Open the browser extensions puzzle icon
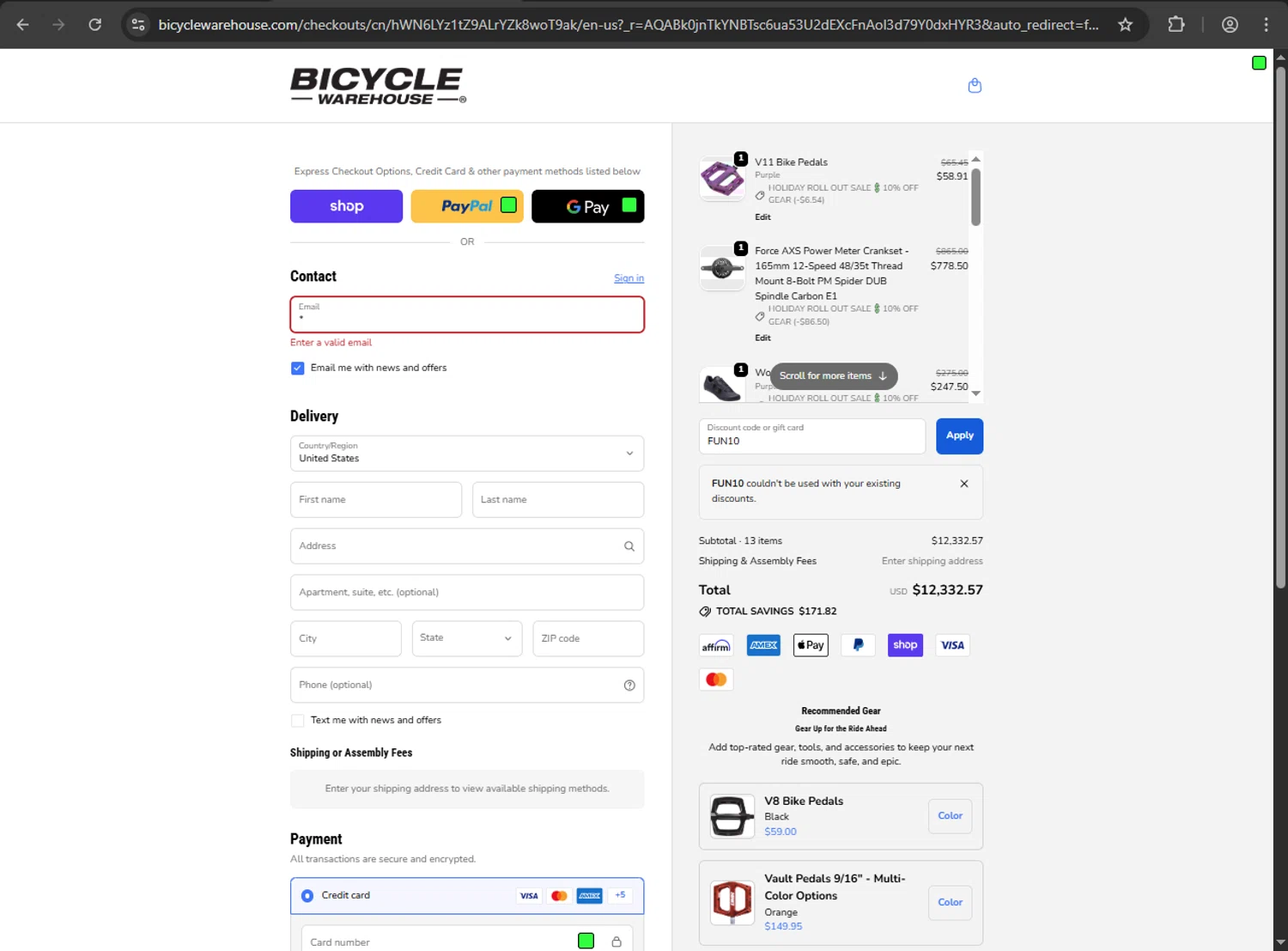The width and height of the screenshot is (1288, 951). coord(1176,24)
